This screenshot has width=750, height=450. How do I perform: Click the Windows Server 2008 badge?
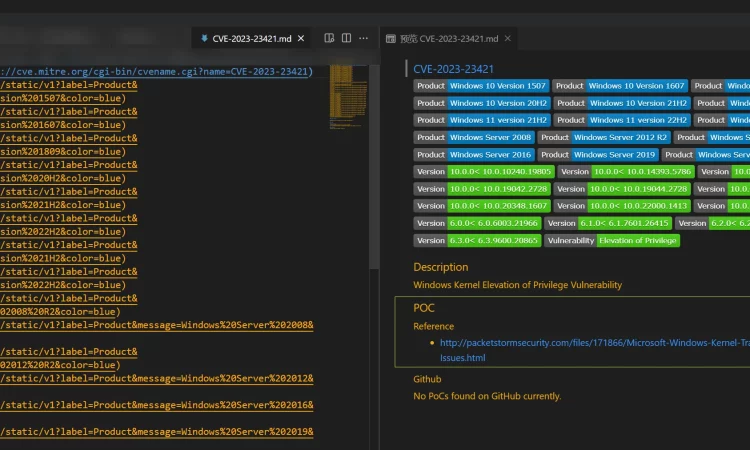474,137
